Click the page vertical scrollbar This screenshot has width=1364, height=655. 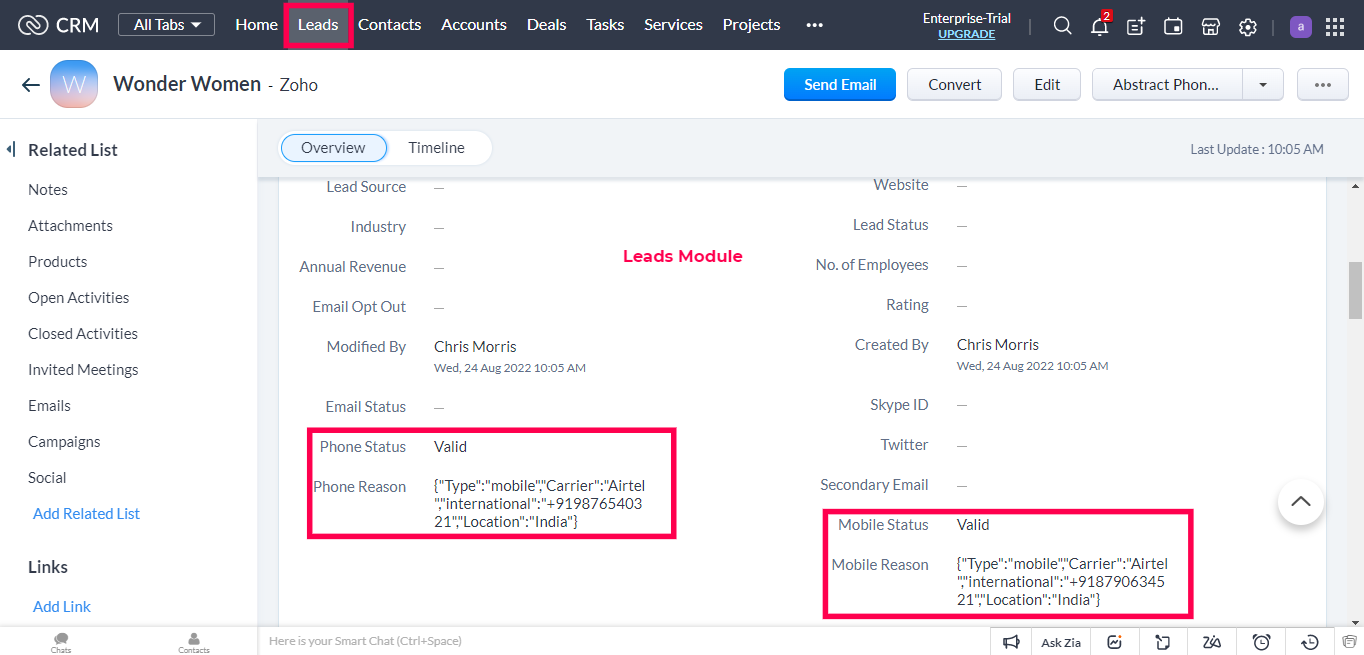tap(1355, 290)
